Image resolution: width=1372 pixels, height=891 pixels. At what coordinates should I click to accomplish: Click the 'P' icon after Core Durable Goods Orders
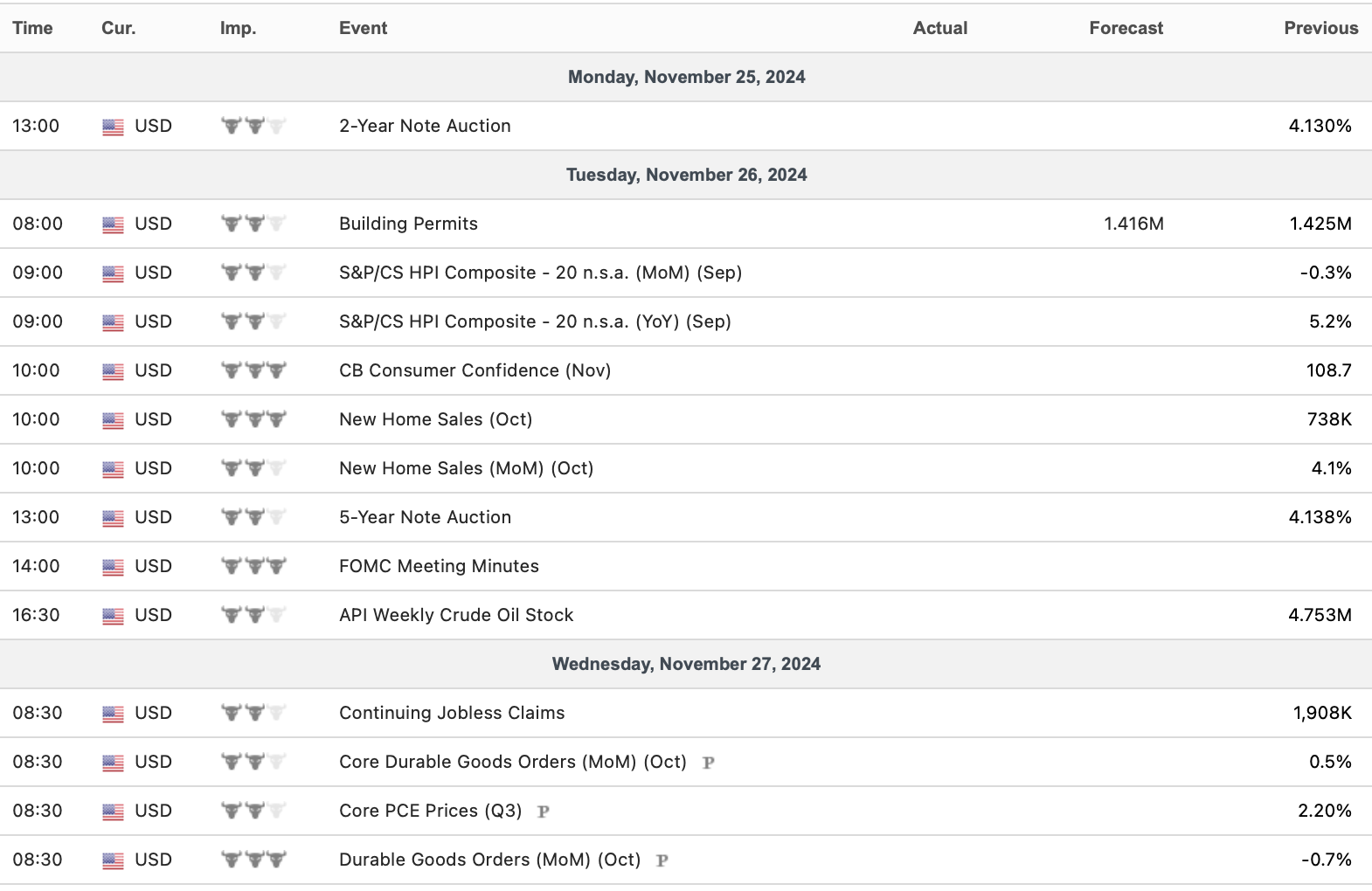coord(708,763)
